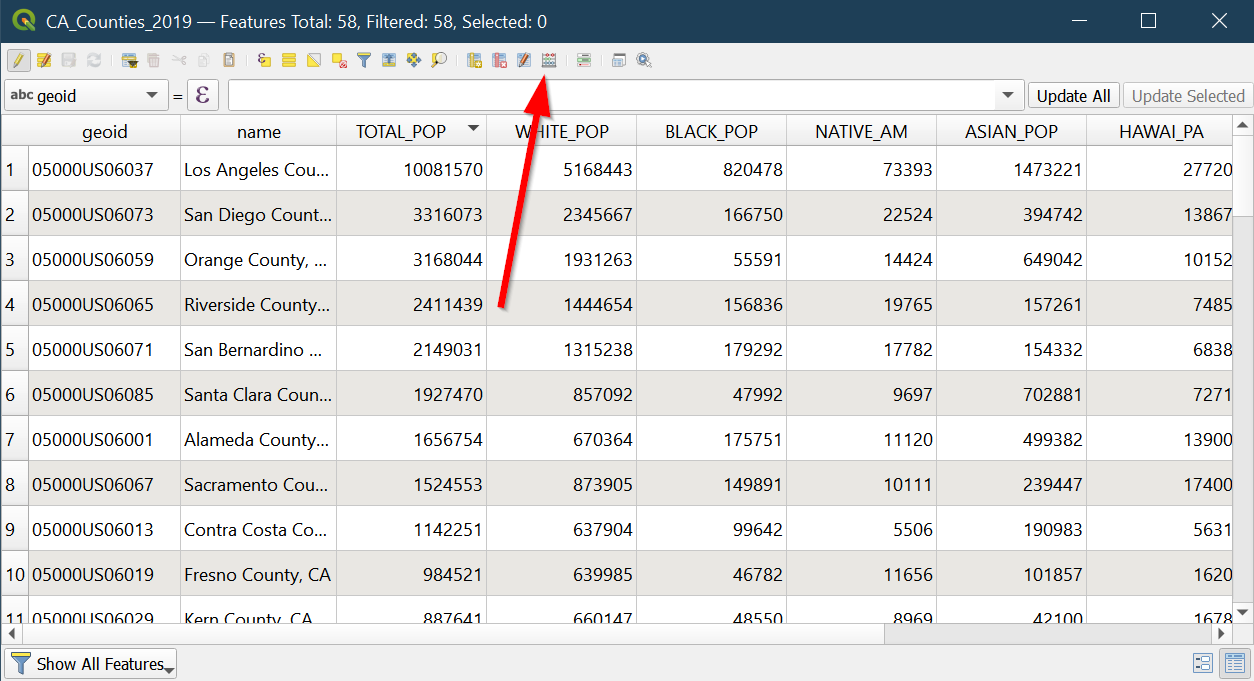Image resolution: width=1254 pixels, height=681 pixels.
Task: Toggle editing mode with the pencil icon
Action: click(x=18, y=60)
